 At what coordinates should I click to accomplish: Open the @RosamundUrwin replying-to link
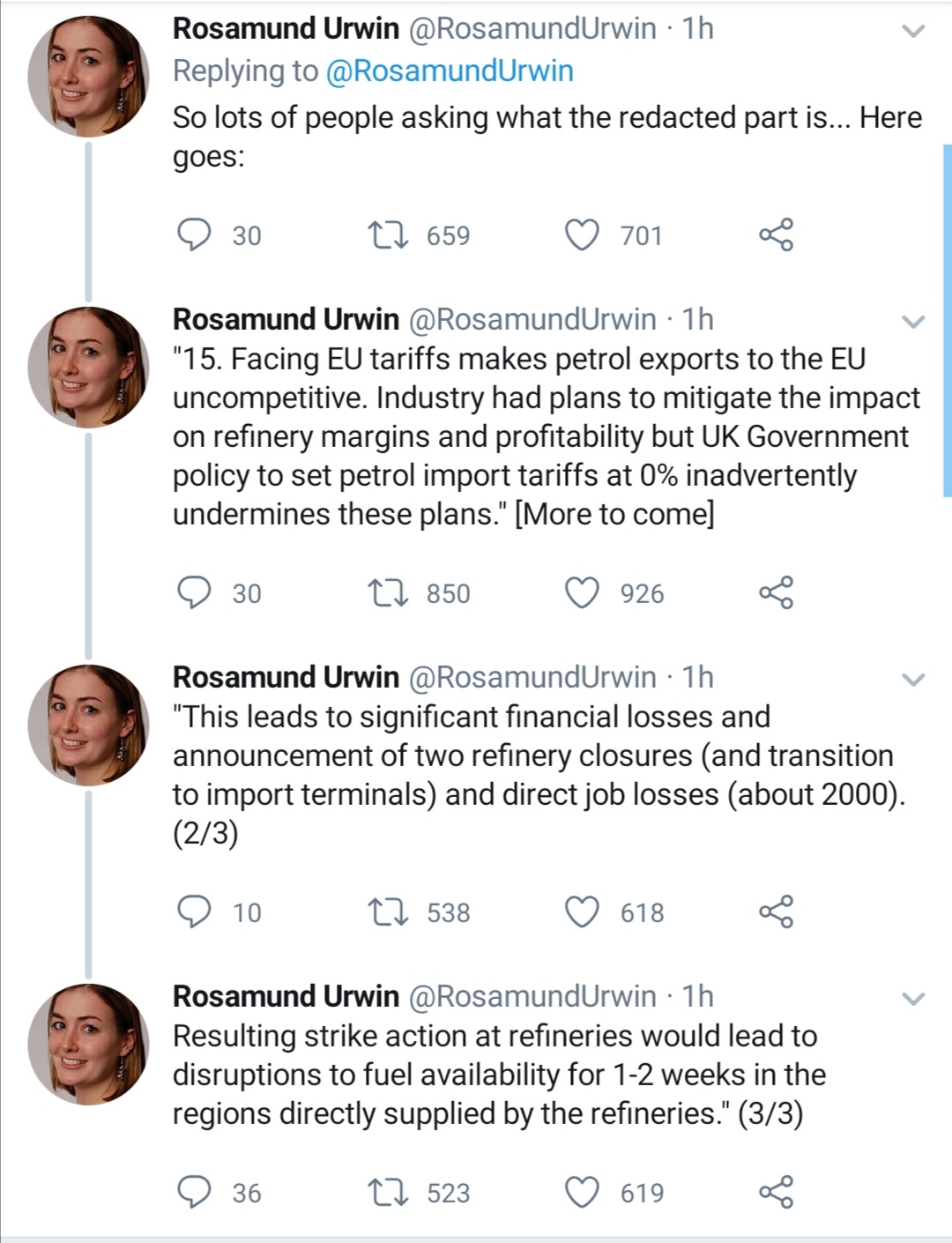tap(450, 71)
